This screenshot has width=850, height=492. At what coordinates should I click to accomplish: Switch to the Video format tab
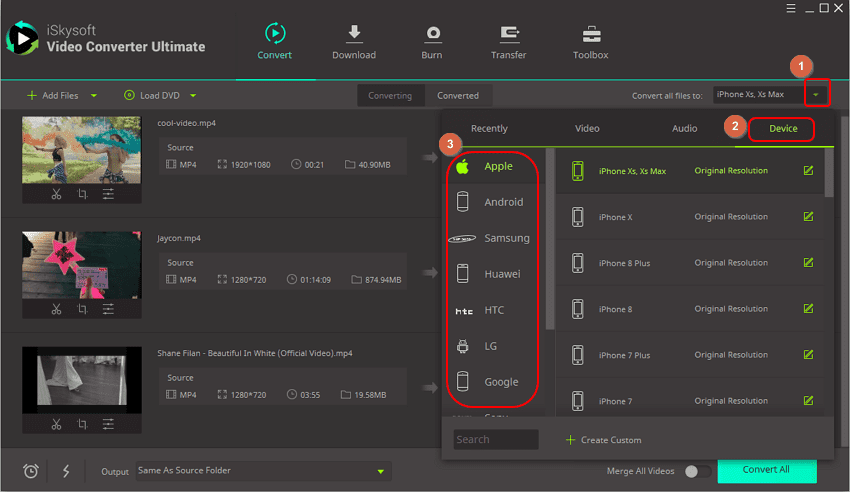[587, 129]
